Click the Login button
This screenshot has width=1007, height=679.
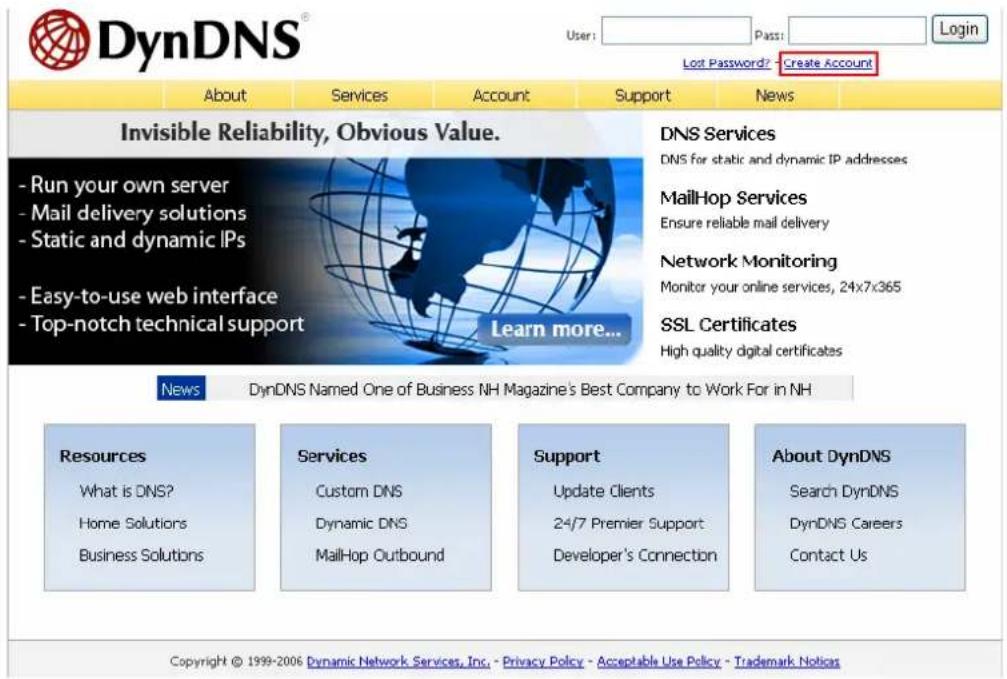coord(959,30)
